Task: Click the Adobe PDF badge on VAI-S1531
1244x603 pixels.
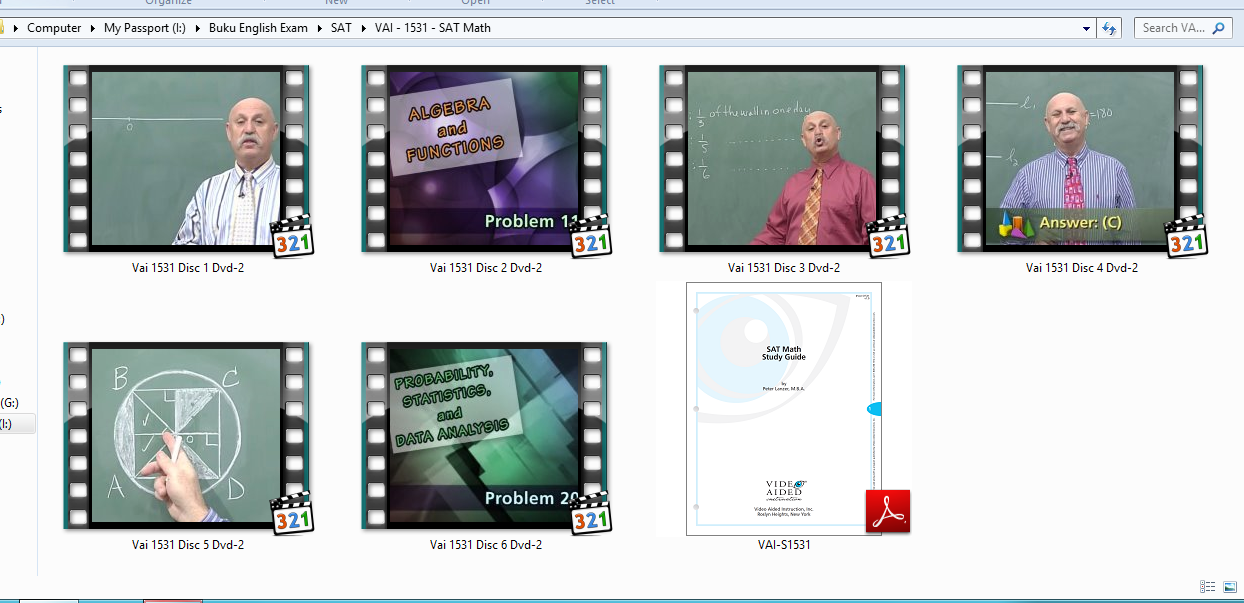Action: click(x=888, y=511)
